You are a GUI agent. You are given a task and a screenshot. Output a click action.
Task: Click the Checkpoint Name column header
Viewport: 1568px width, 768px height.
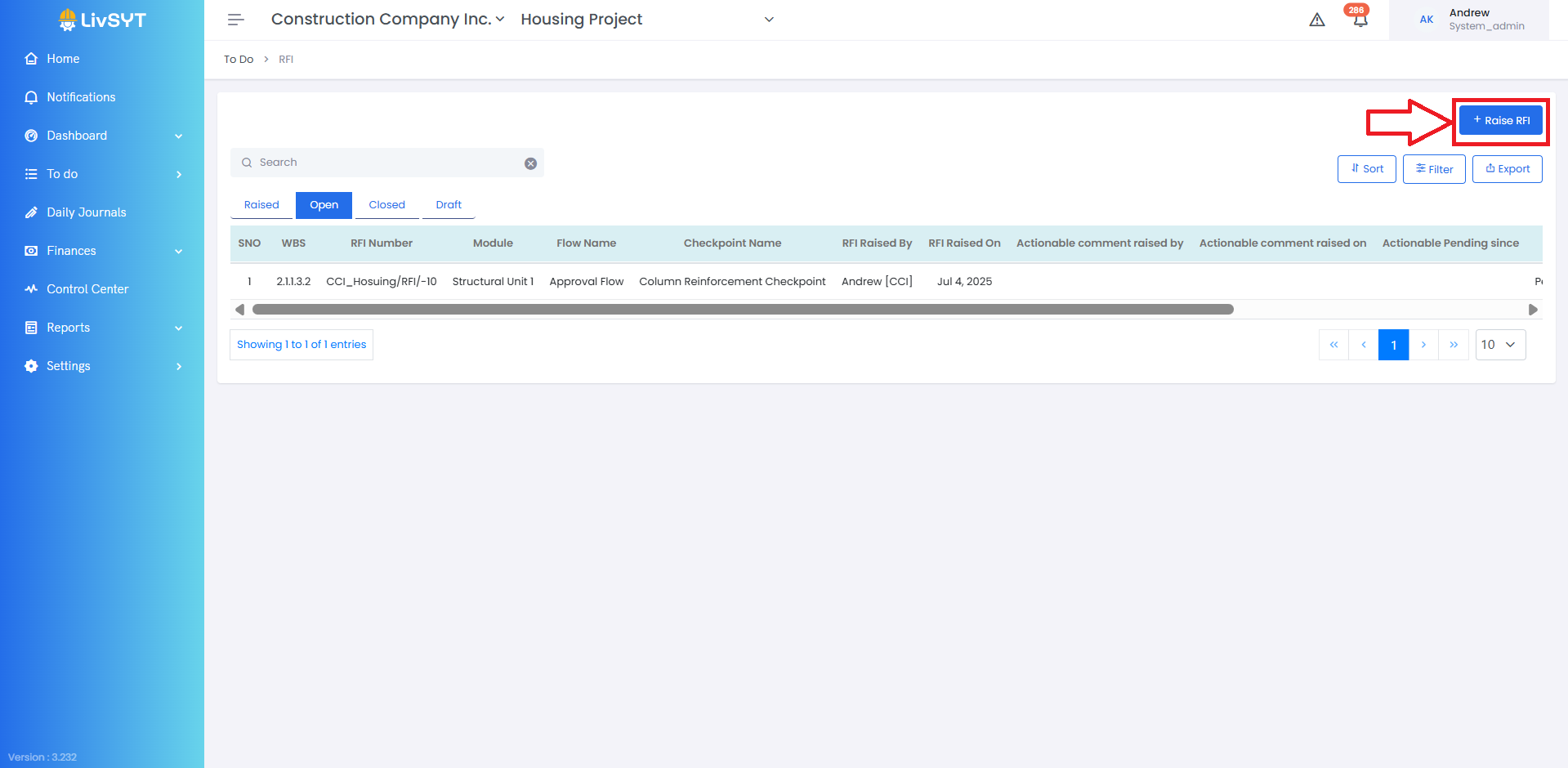click(732, 243)
